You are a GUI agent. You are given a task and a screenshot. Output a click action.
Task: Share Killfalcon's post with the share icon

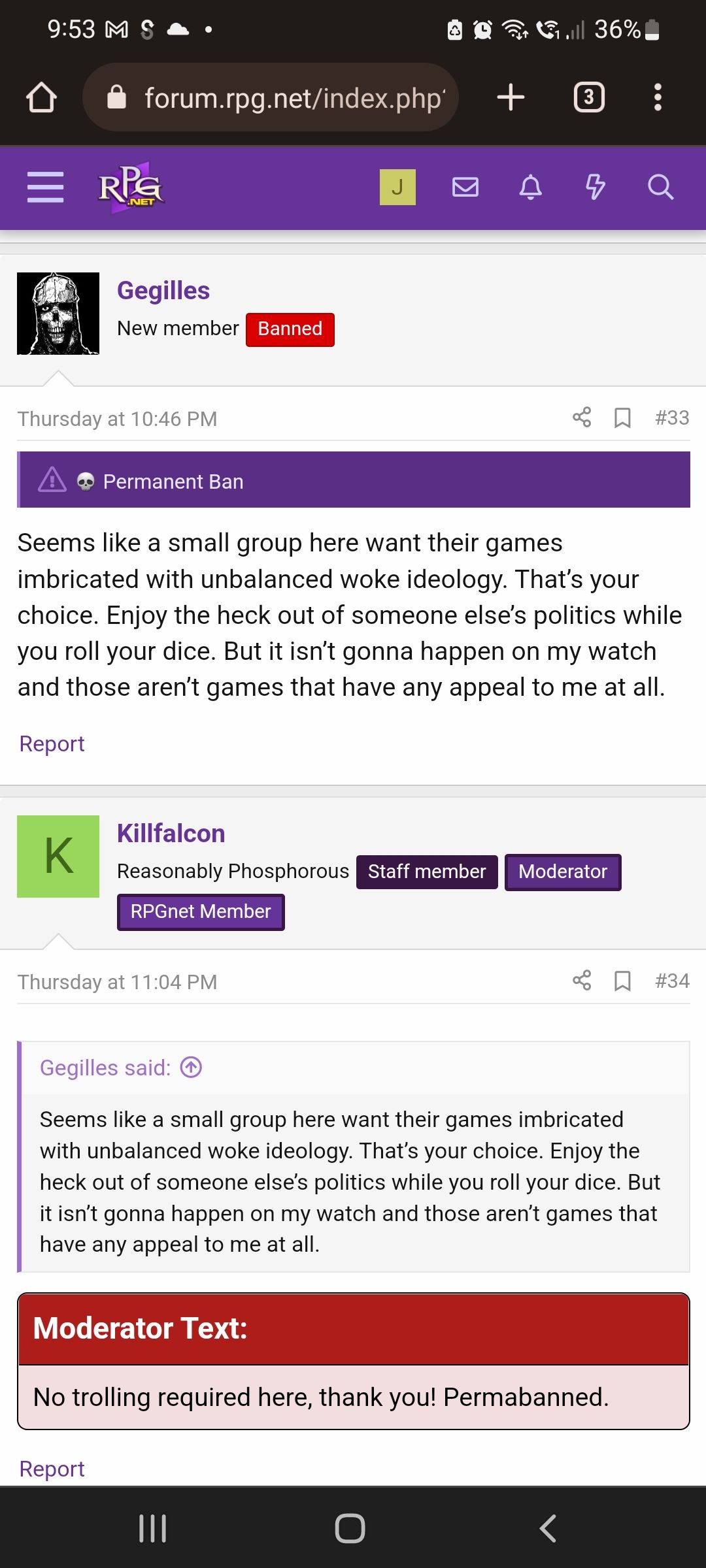[x=581, y=981]
